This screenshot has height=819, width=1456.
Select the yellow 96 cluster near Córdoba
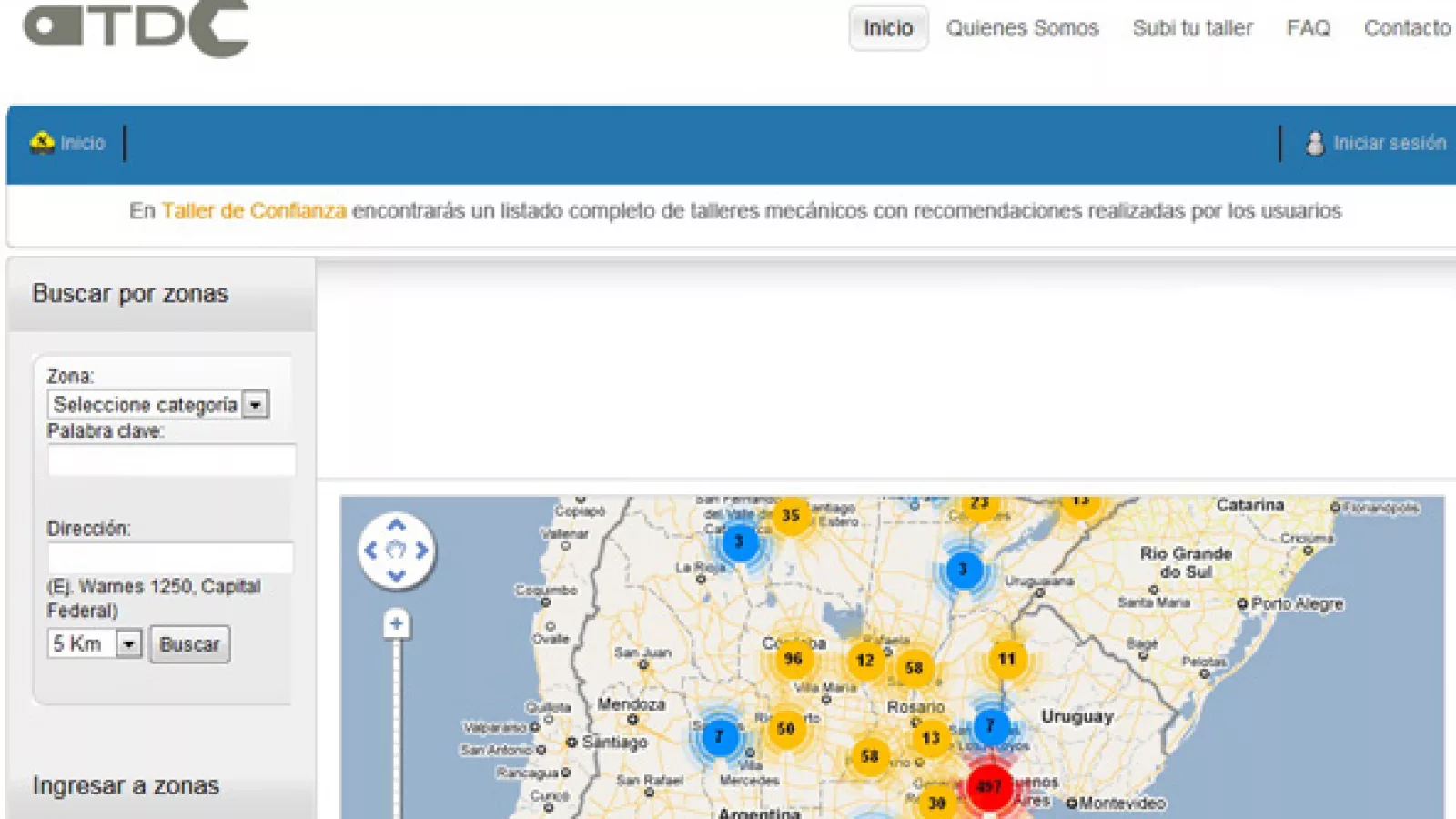pyautogui.click(x=793, y=659)
